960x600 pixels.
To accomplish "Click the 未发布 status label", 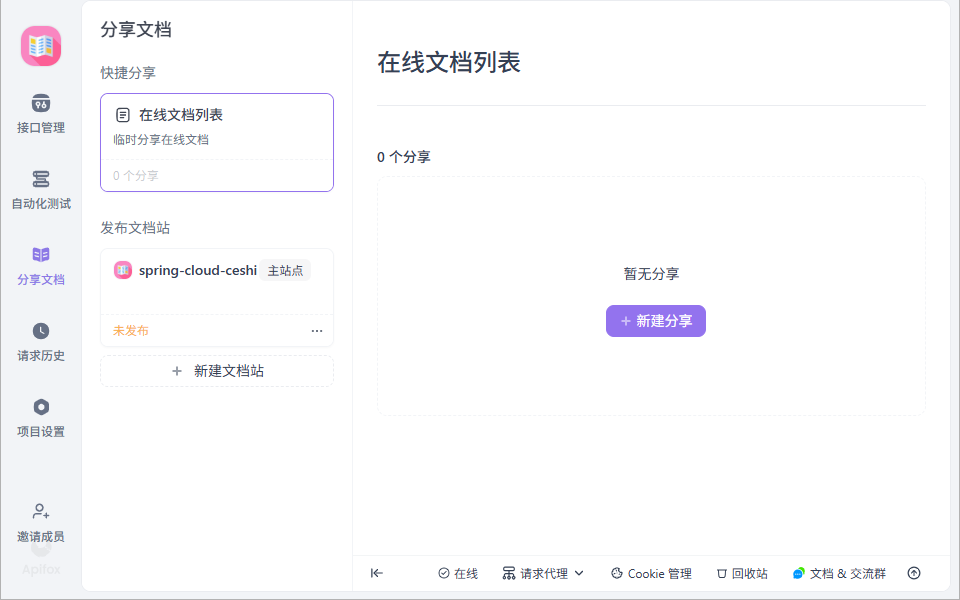I will tap(130, 331).
